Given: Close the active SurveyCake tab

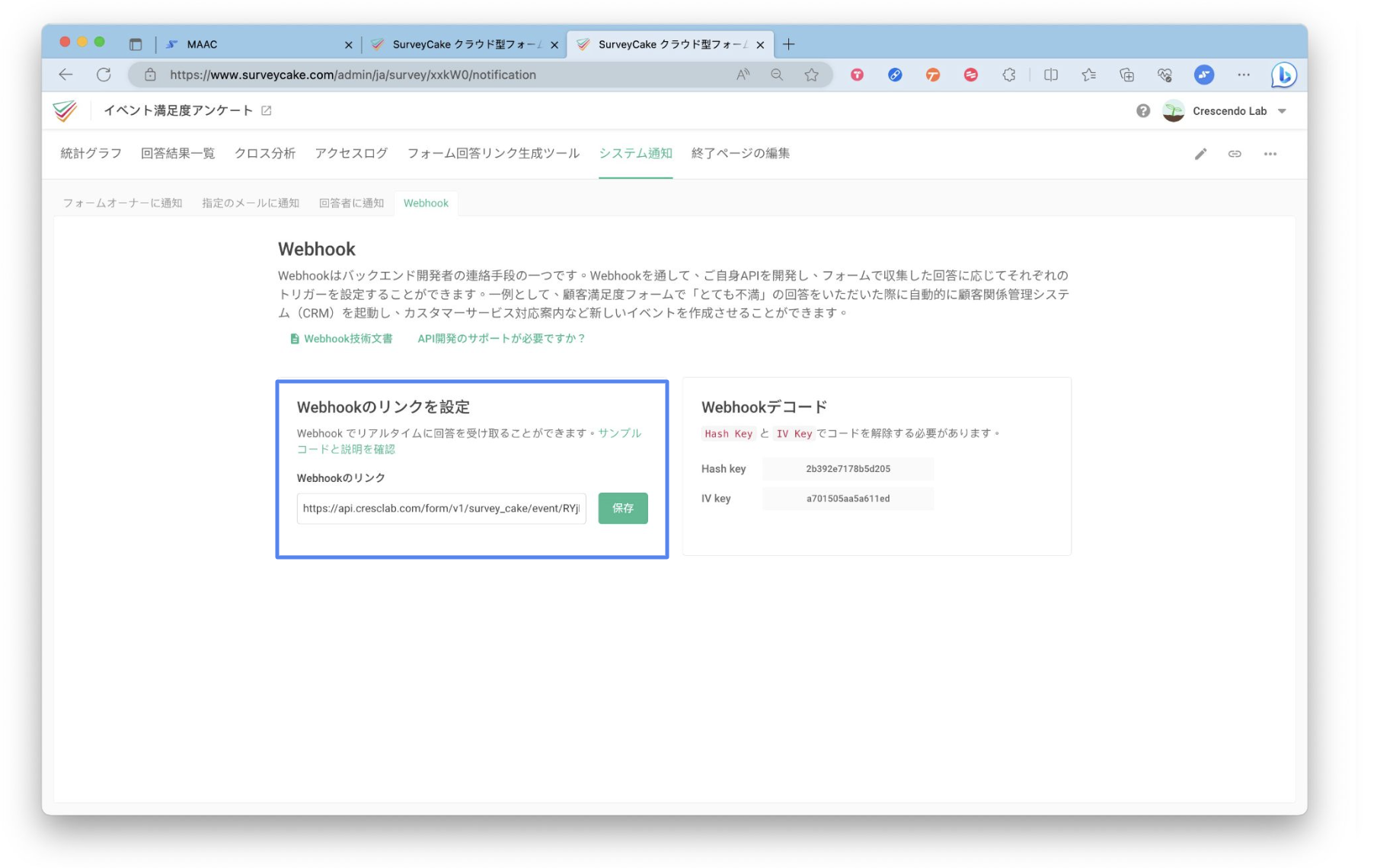Looking at the screenshot, I should 760,45.
